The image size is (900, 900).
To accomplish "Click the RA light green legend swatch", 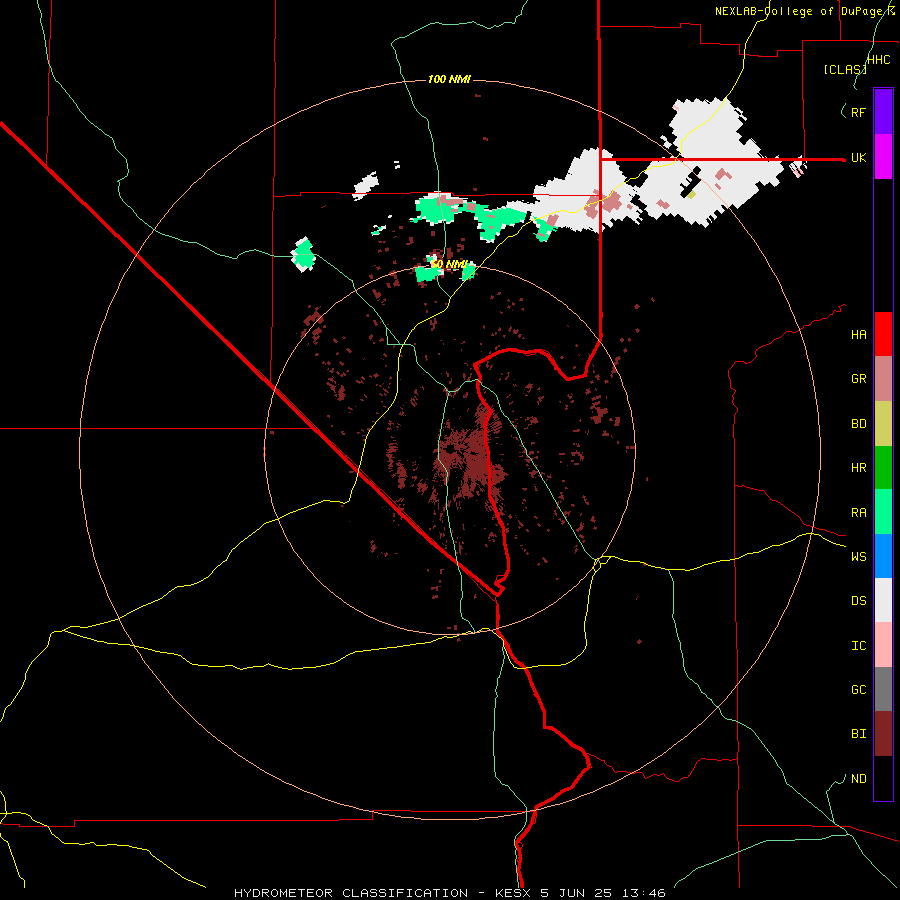I will click(x=883, y=512).
